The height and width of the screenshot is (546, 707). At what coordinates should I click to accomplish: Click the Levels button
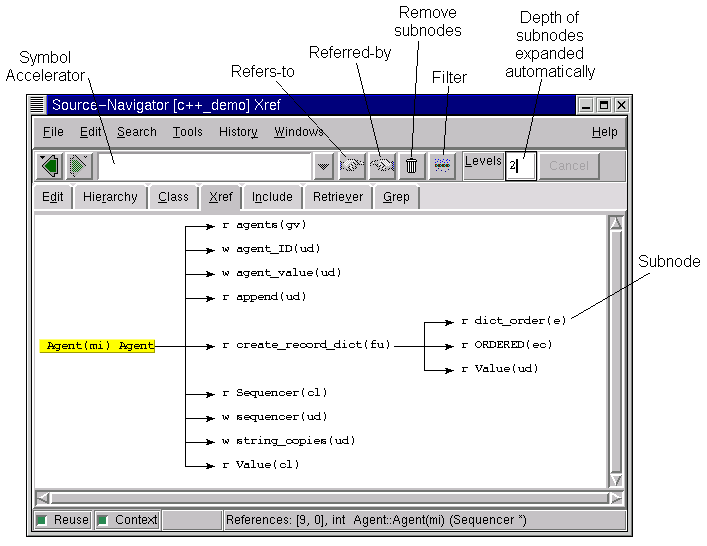(483, 166)
